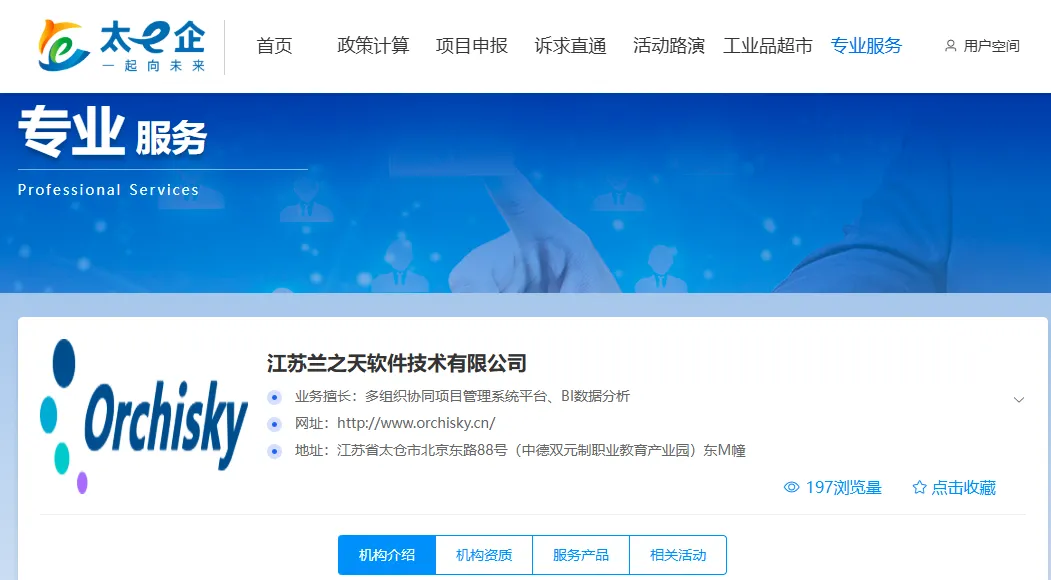Click the bullet icon beside 业务擅长
The image size is (1051, 580).
click(x=274, y=397)
